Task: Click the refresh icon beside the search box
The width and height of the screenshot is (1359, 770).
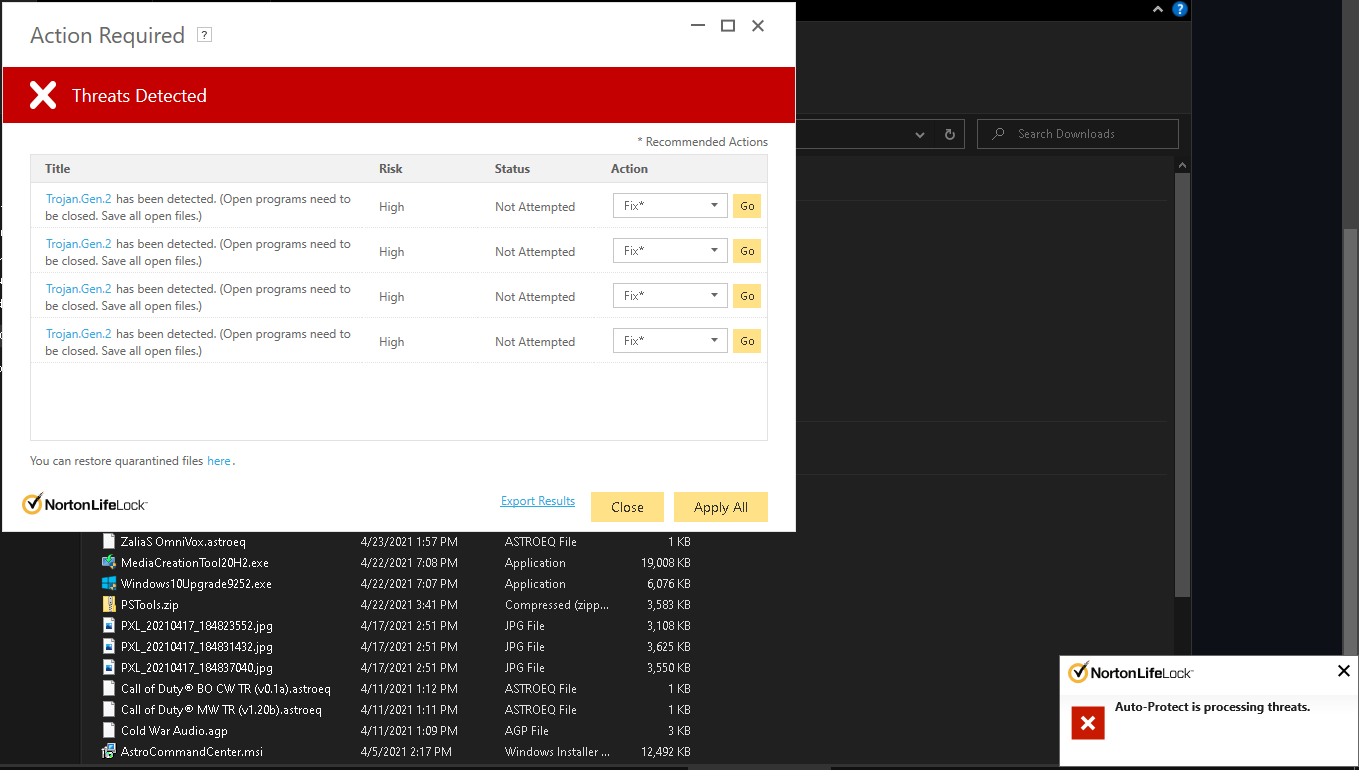Action: [948, 133]
